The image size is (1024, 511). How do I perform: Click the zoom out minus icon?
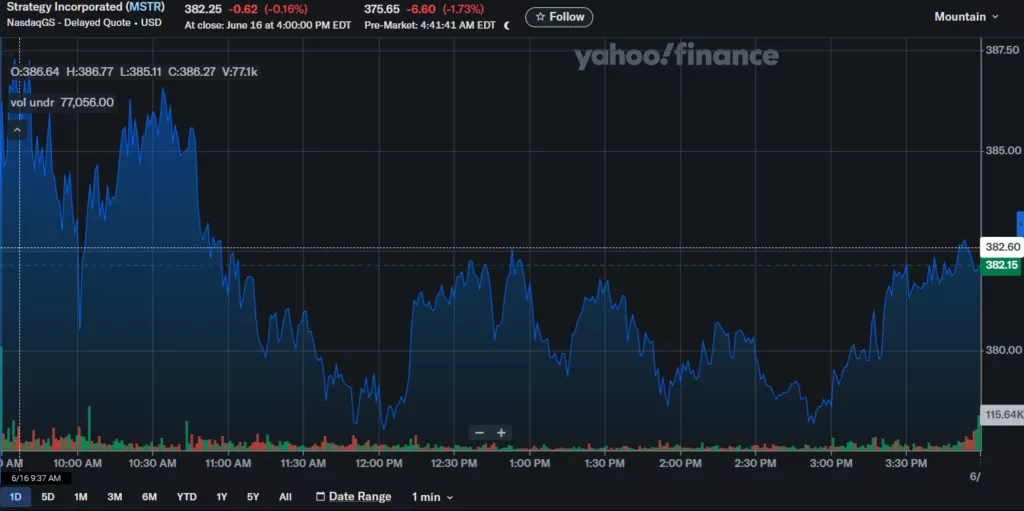click(x=480, y=433)
